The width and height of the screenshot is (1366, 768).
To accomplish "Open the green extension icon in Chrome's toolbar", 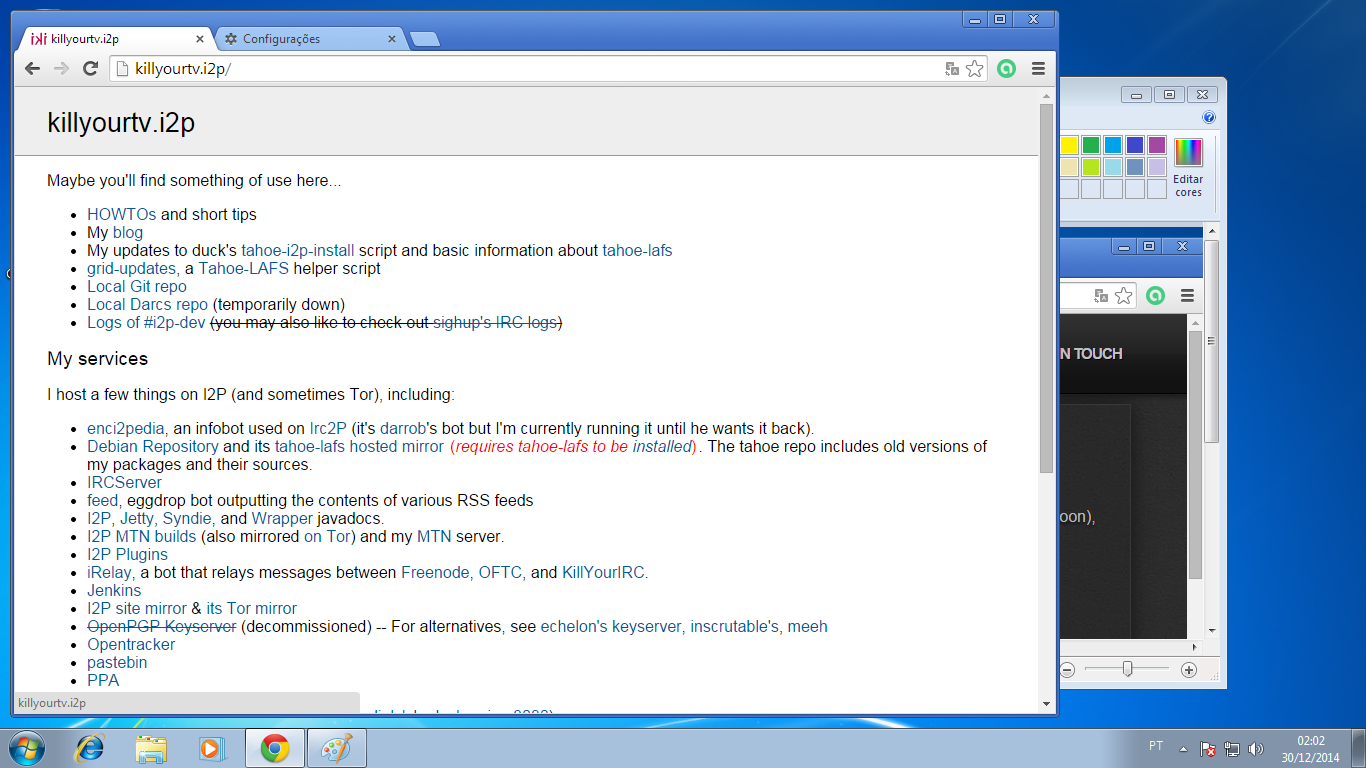I will [x=1007, y=69].
